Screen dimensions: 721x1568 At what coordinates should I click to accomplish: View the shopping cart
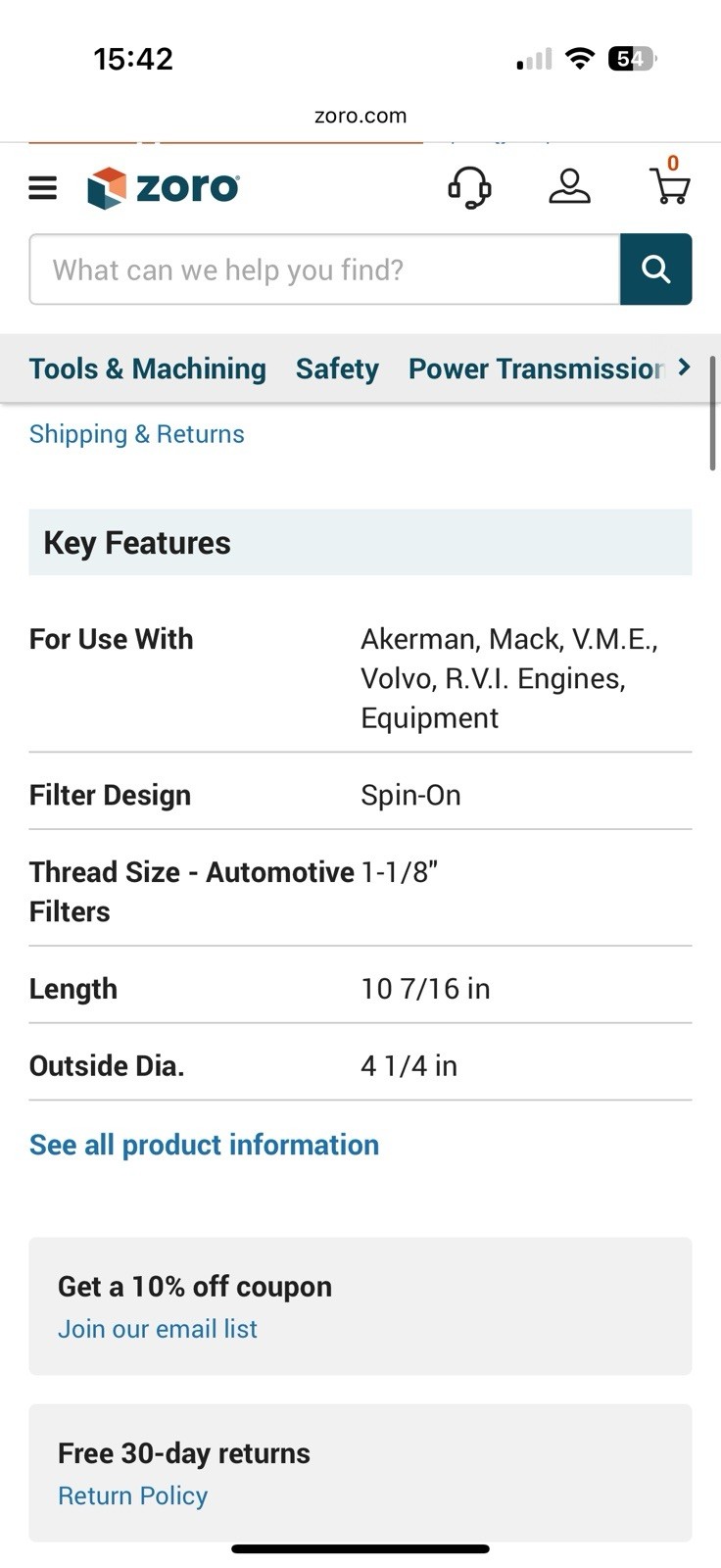pos(670,185)
